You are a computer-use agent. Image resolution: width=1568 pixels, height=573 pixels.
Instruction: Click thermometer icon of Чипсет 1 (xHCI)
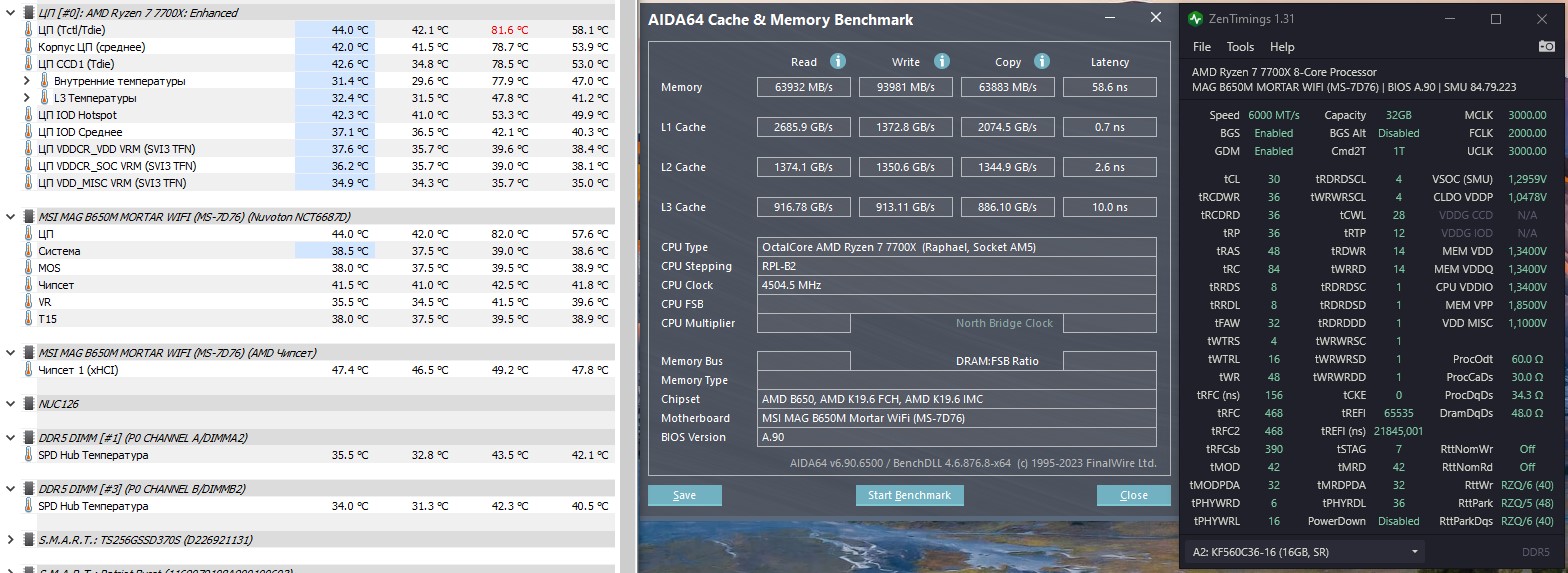click(x=29, y=370)
